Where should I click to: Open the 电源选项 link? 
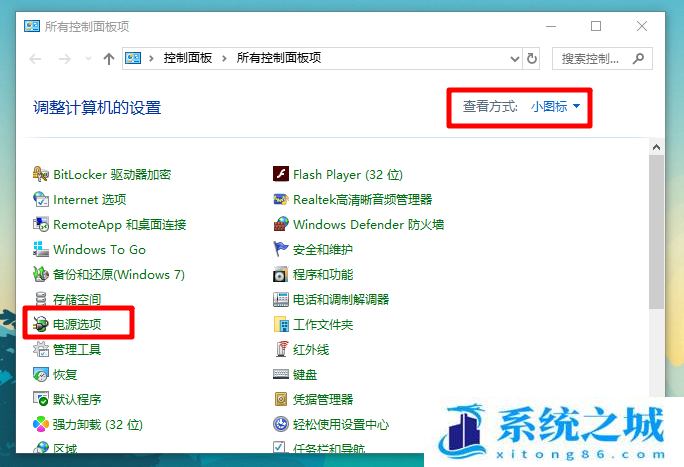click(x=77, y=324)
